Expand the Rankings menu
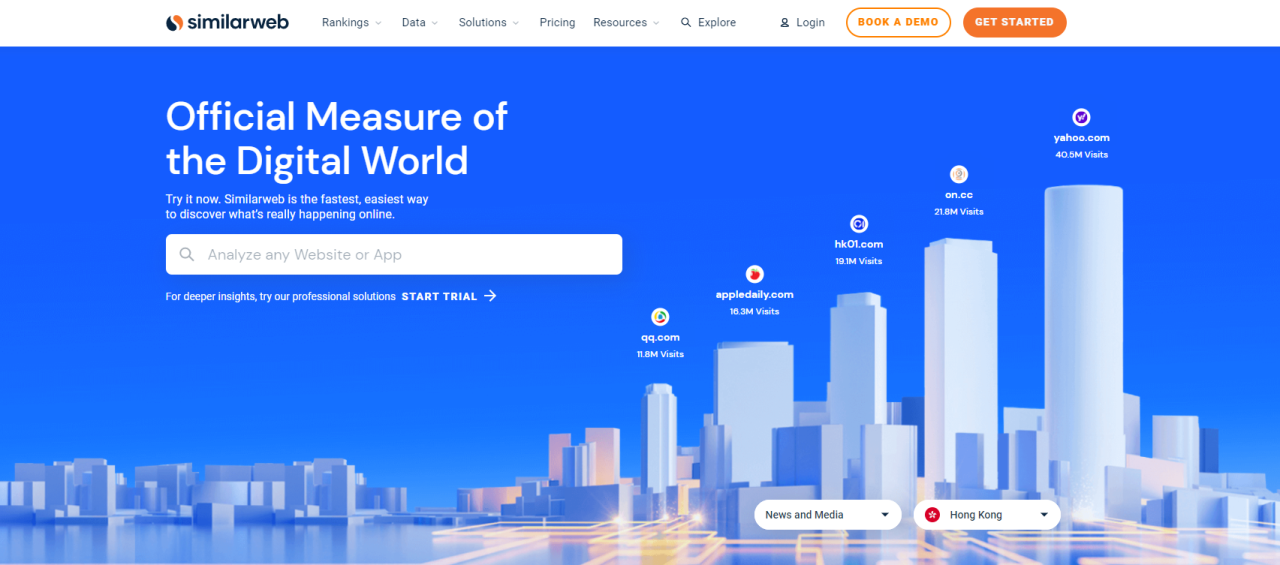This screenshot has height=565, width=1280. point(351,22)
